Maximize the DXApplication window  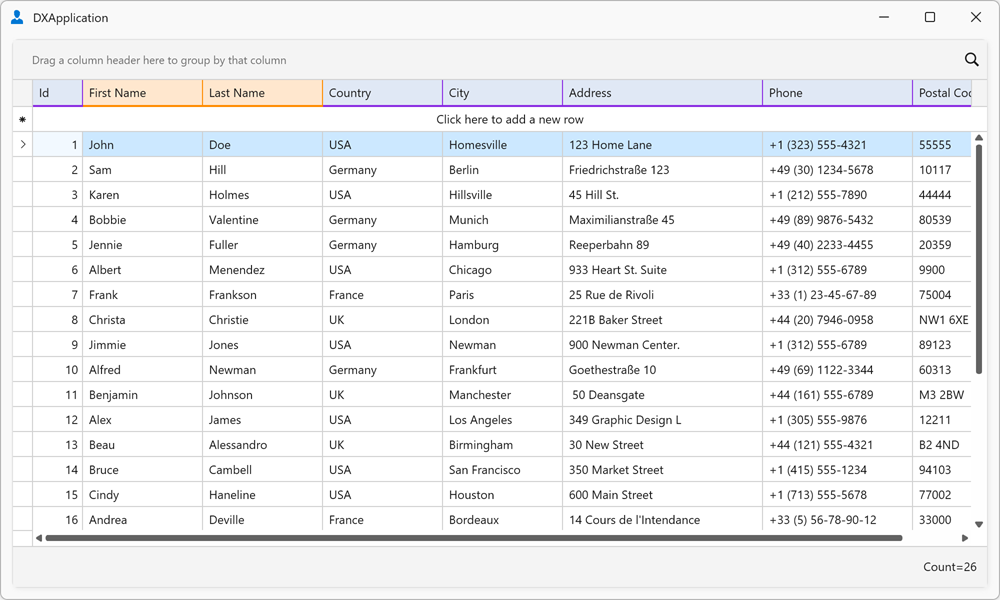pyautogui.click(x=930, y=17)
